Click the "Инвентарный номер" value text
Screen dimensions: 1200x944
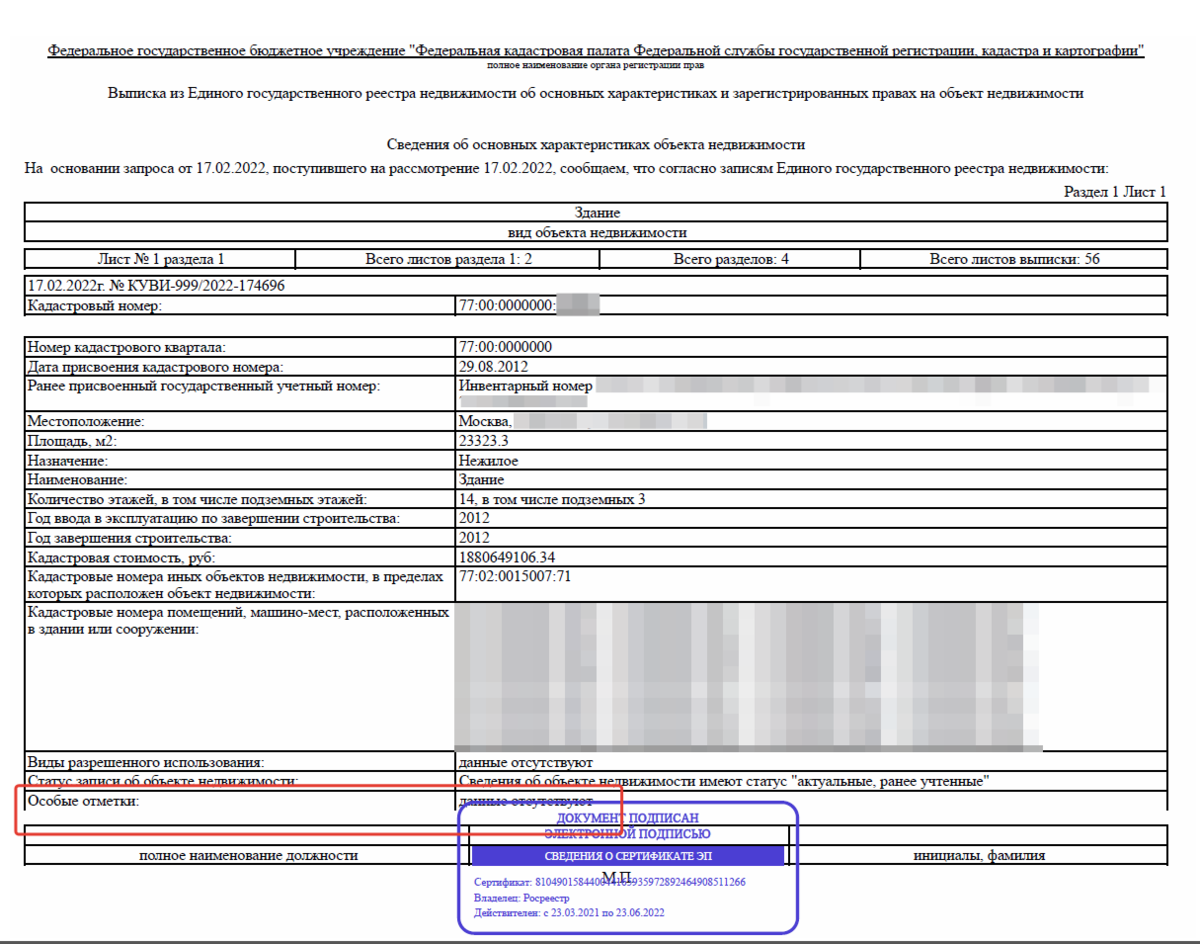pos(526,386)
